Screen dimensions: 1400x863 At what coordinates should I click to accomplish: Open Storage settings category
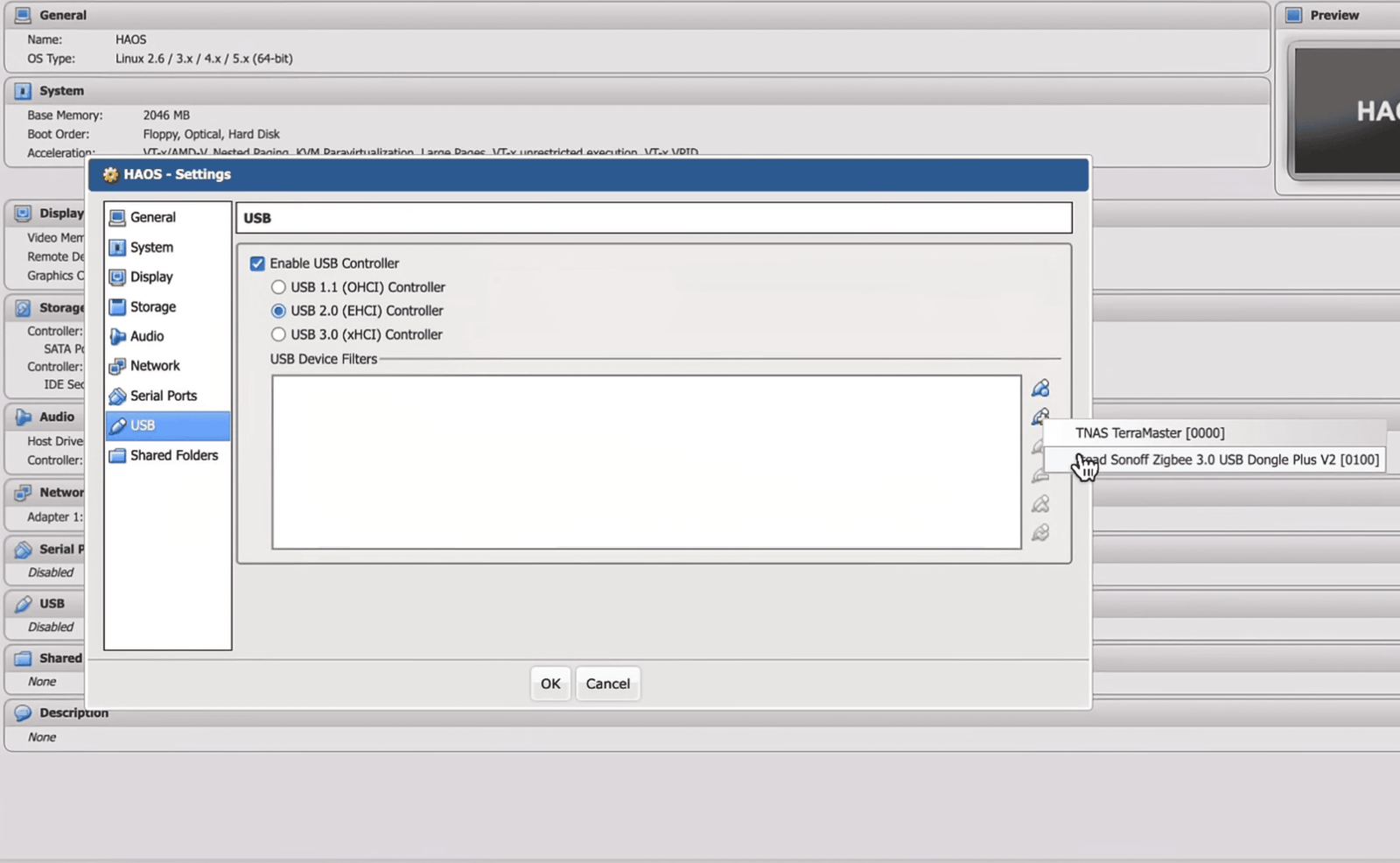pos(167,306)
